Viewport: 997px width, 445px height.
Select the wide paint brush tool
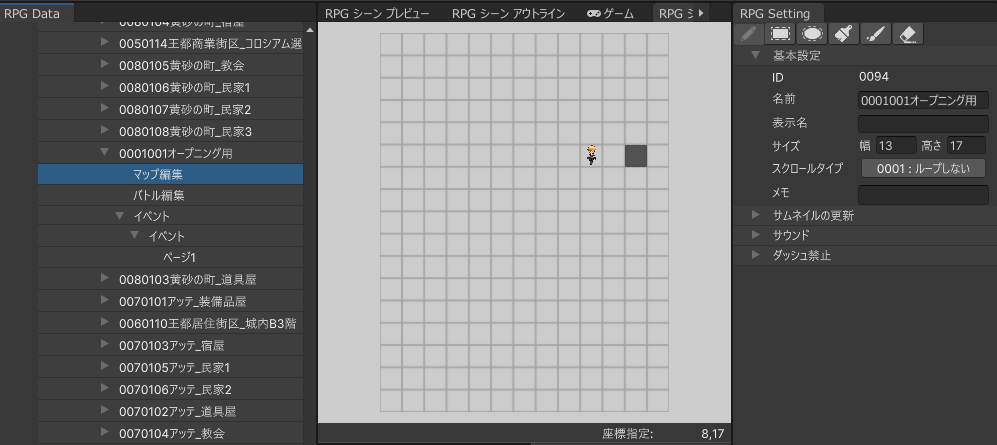[843, 34]
